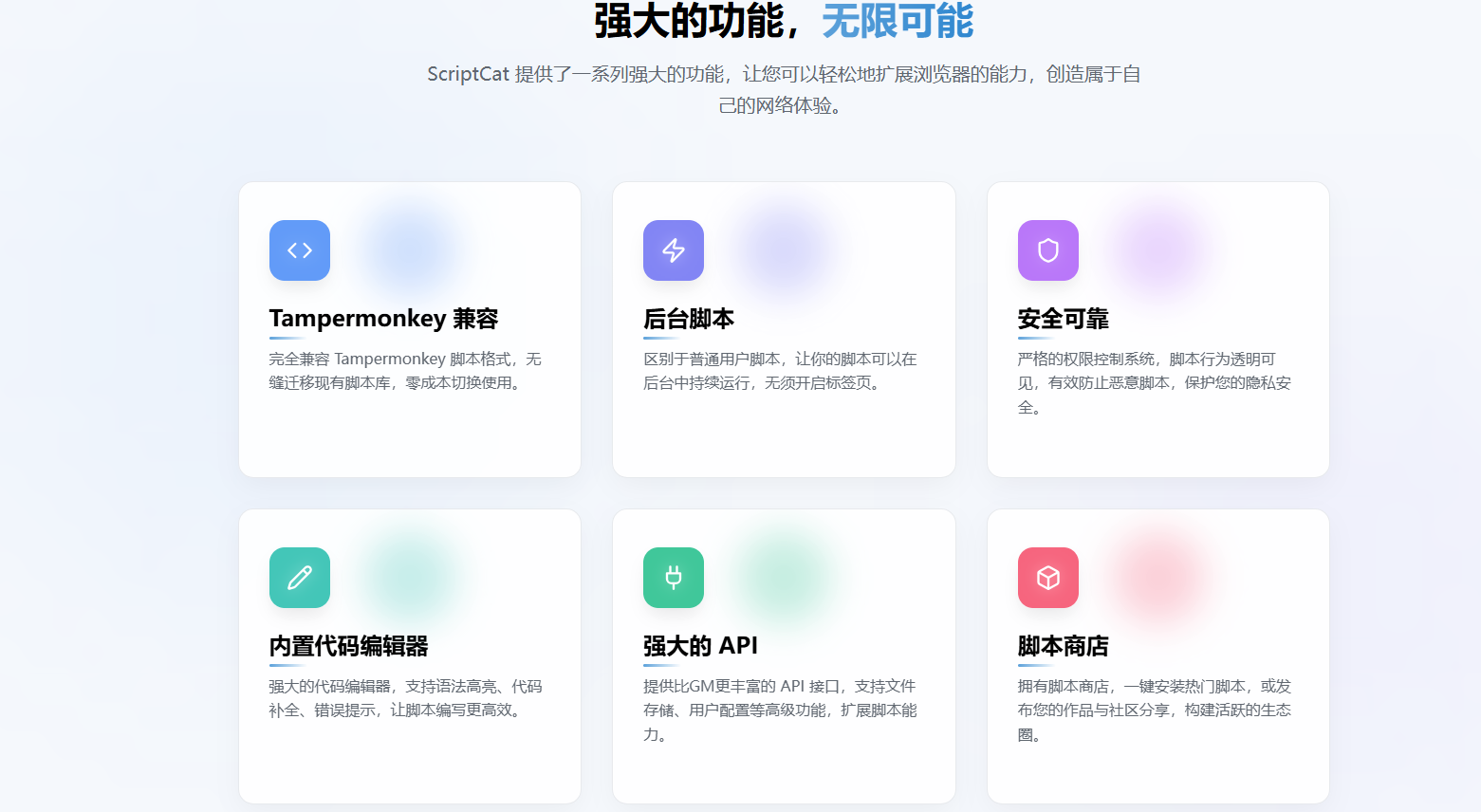The height and width of the screenshot is (812, 1481).
Task: Click description '强大的代码编辑器, 支持语法高亮'
Action: pos(405,698)
